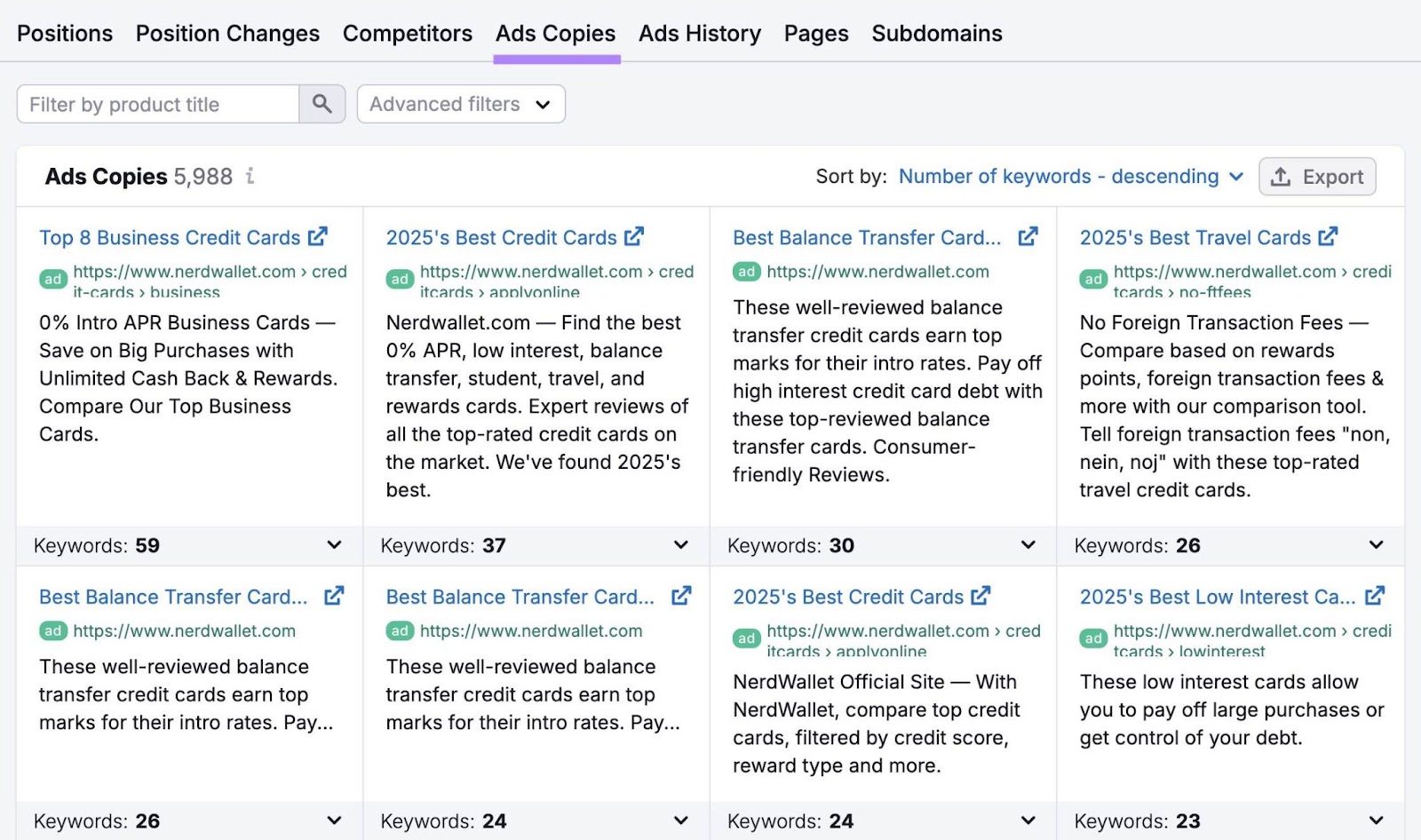Open '2025's Best Travel Cards' external link icon
Image resolution: width=1421 pixels, height=840 pixels.
pyautogui.click(x=1328, y=236)
